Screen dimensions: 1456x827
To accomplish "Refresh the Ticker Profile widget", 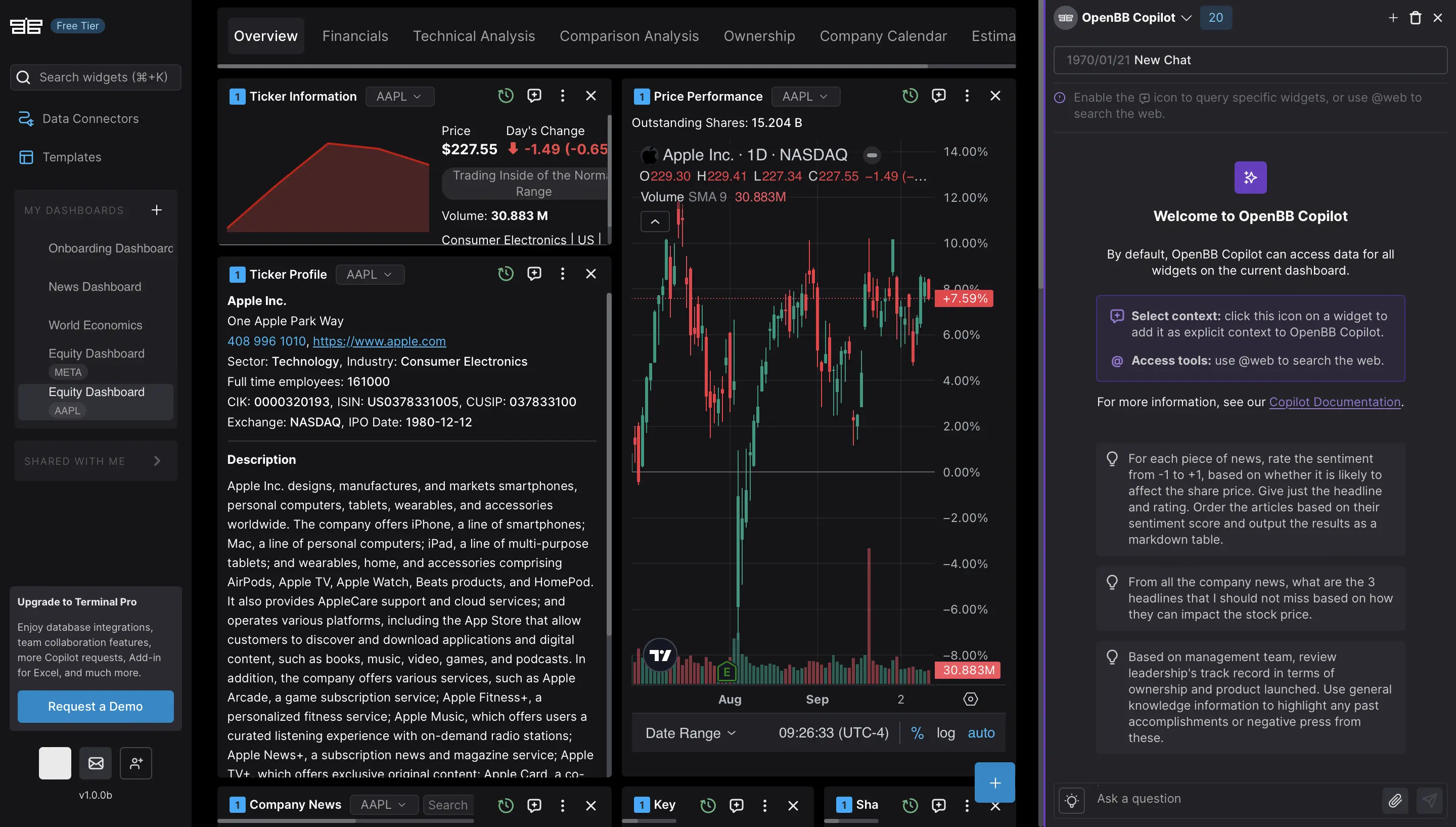I will tap(505, 274).
